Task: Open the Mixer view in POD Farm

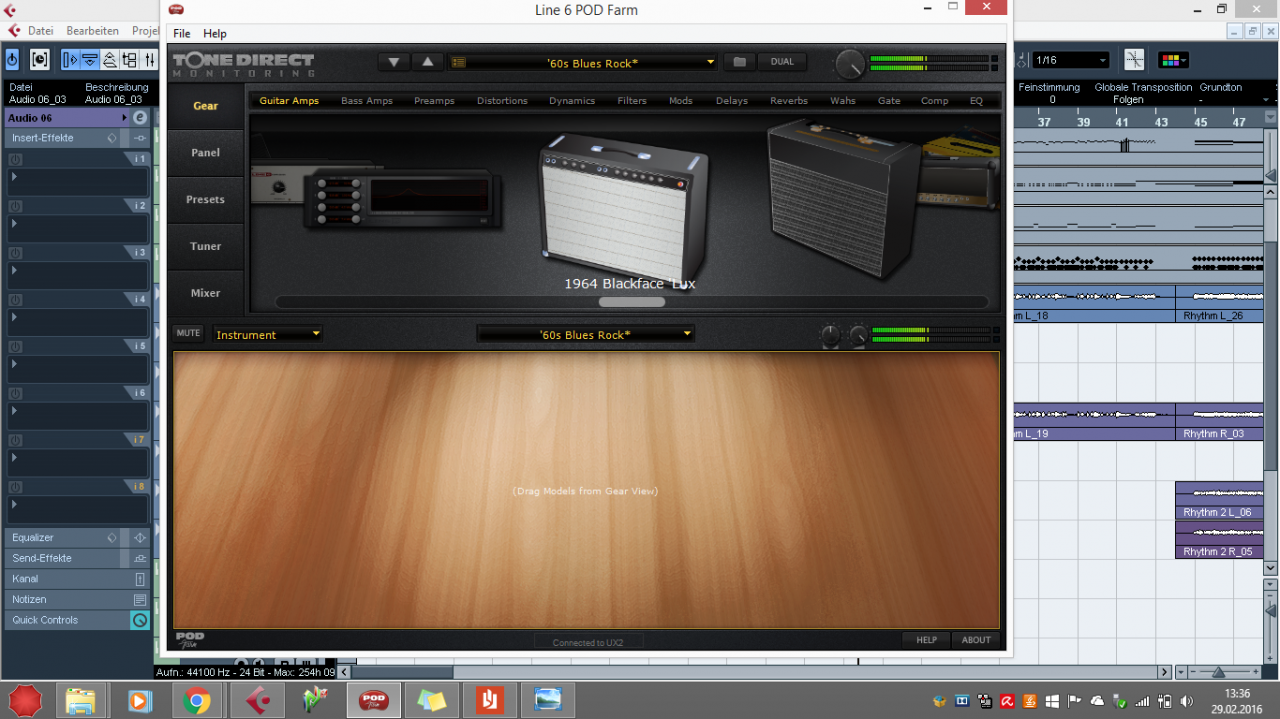Action: 206,293
